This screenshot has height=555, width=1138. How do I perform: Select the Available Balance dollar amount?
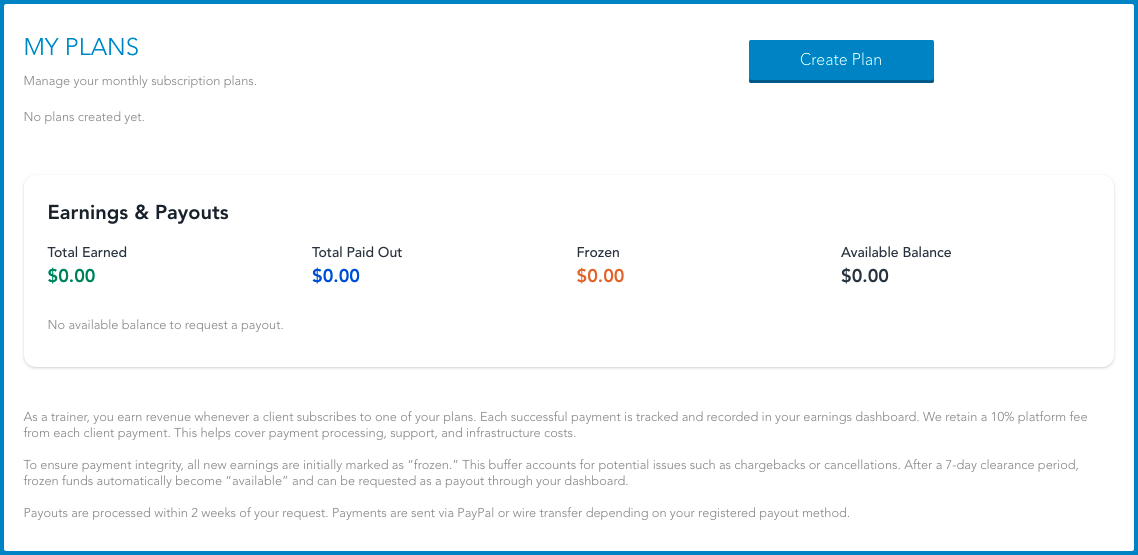pos(865,276)
